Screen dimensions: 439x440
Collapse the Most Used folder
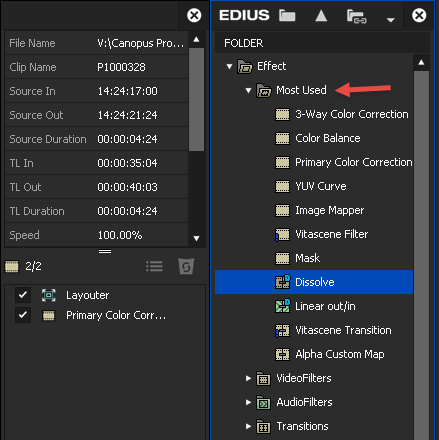(x=248, y=90)
